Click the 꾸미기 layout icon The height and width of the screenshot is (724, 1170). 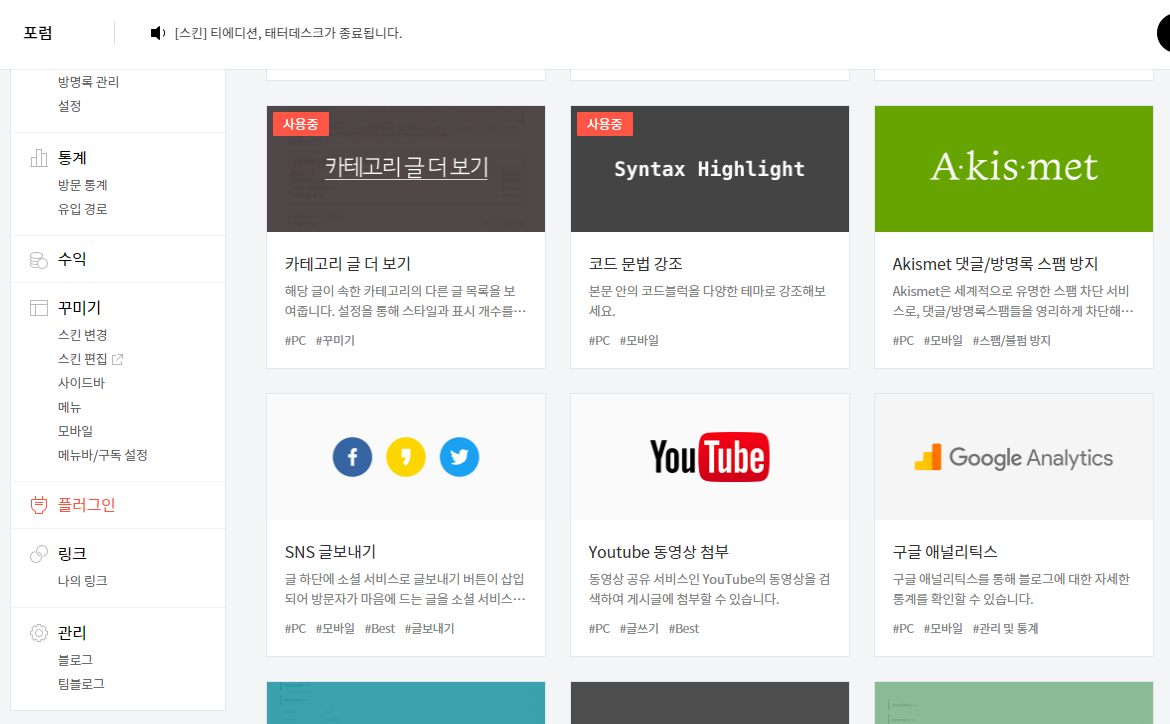39,308
